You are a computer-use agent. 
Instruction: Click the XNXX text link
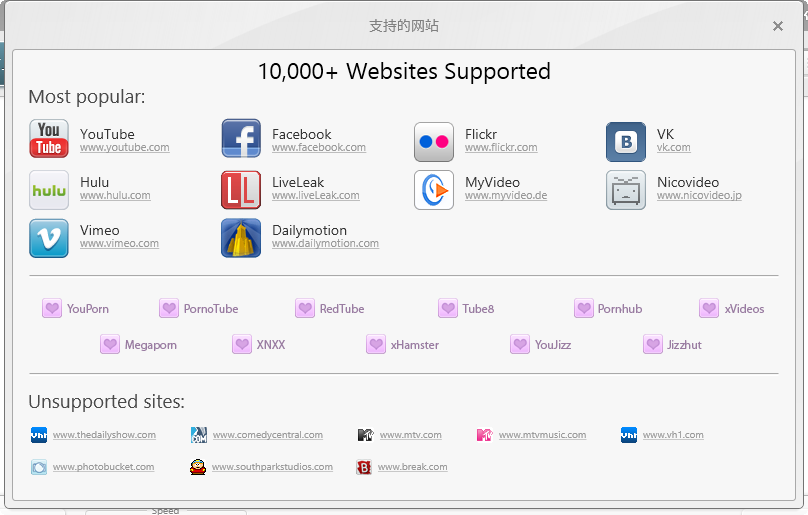[x=271, y=344]
